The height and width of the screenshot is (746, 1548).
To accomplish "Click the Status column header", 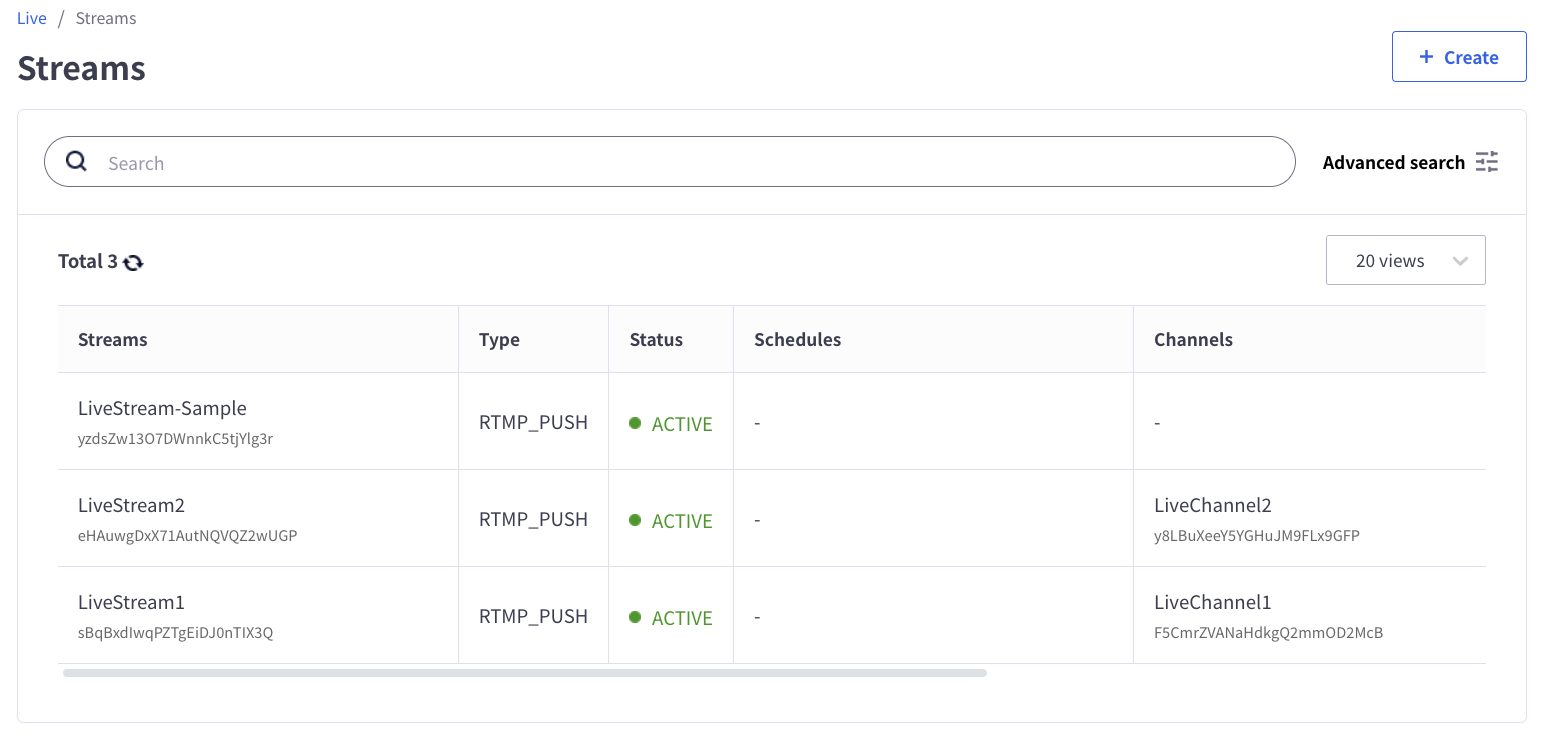I will [656, 339].
